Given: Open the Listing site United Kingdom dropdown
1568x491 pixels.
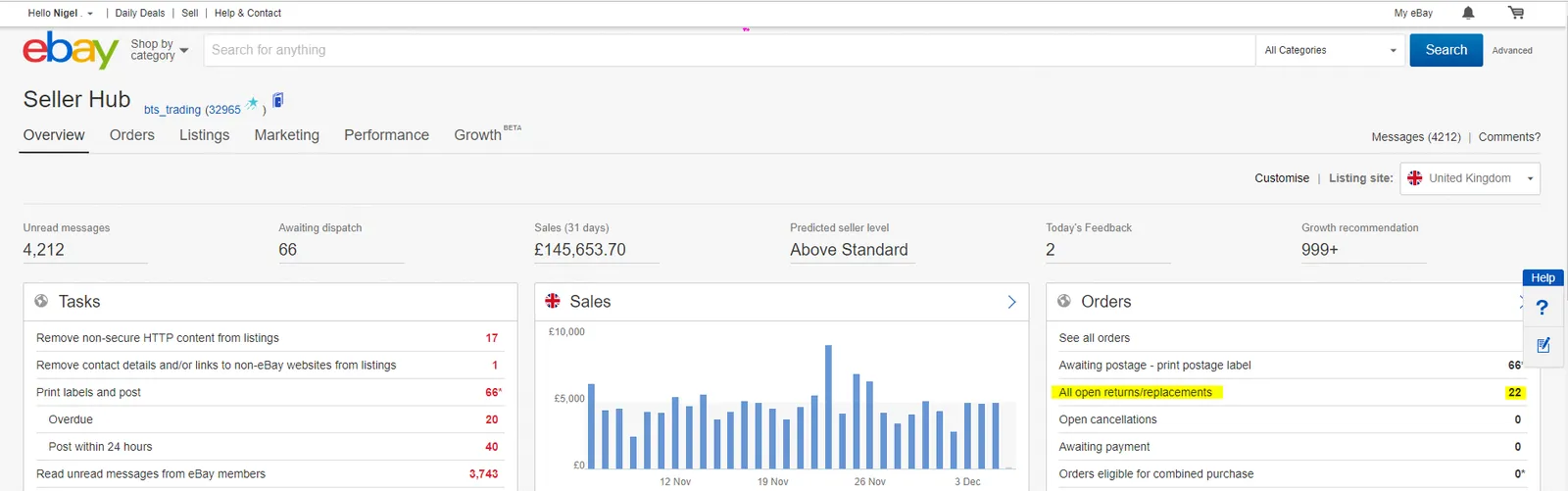Looking at the screenshot, I should click(x=1470, y=178).
